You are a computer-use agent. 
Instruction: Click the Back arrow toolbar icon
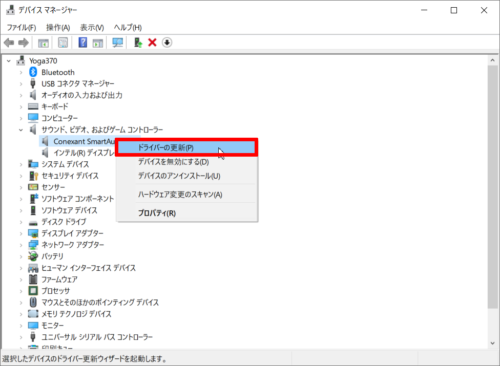tap(9, 43)
